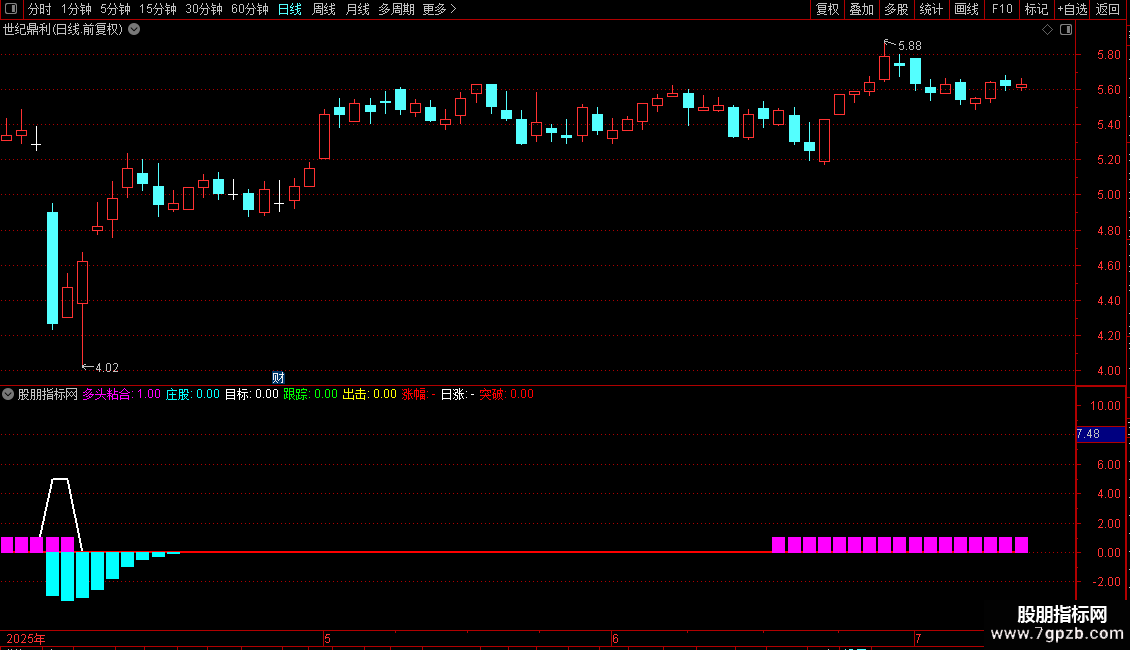Click the diamond icon above chart
1130x650 pixels.
(x=1048, y=30)
